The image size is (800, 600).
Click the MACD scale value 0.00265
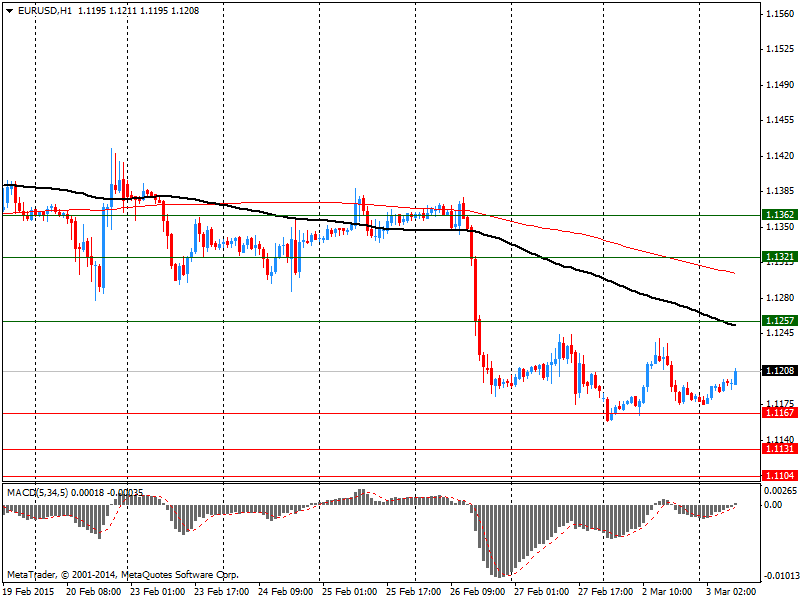(781, 491)
